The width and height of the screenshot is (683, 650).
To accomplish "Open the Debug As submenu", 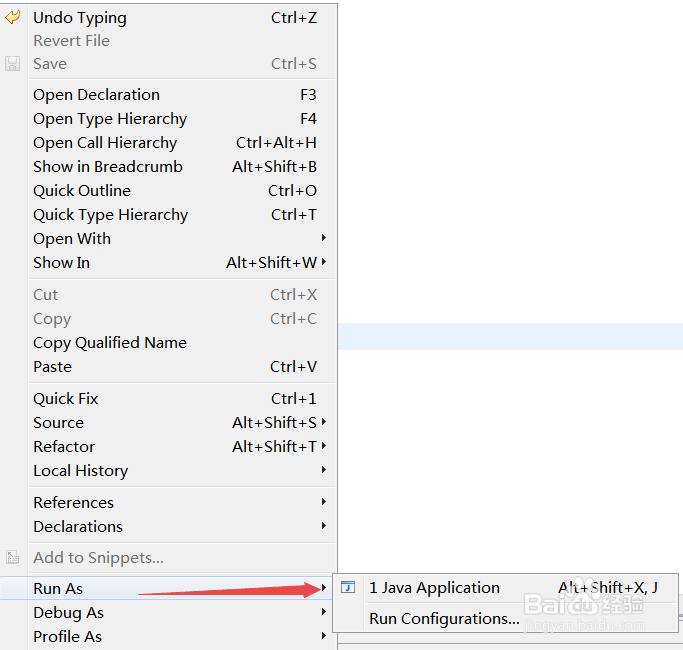I will pos(68,613).
